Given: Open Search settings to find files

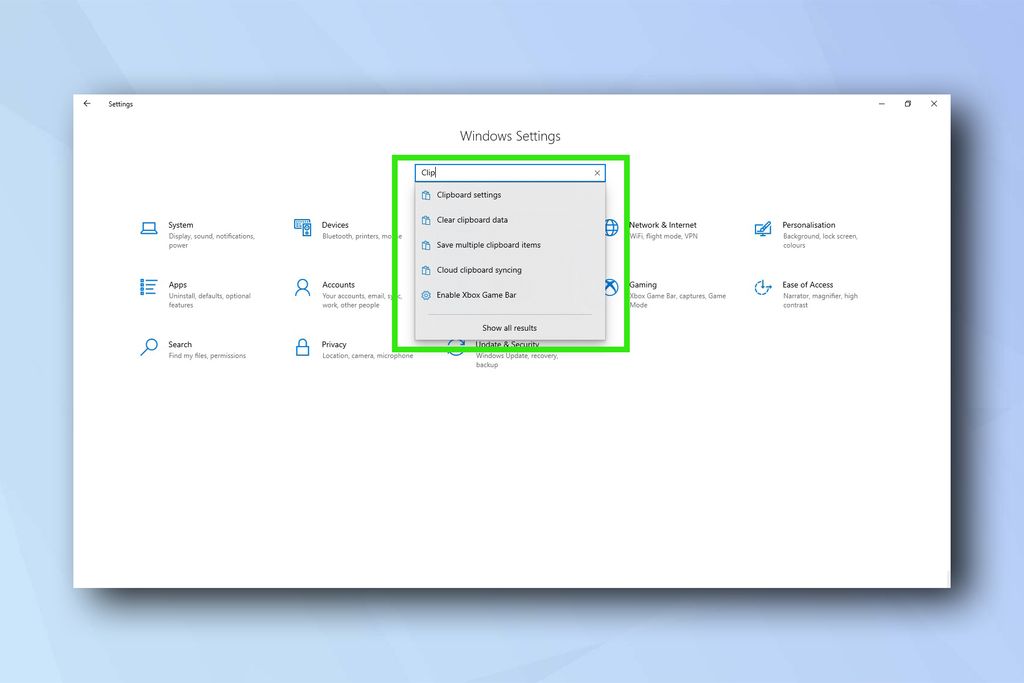Looking at the screenshot, I should [x=148, y=348].
